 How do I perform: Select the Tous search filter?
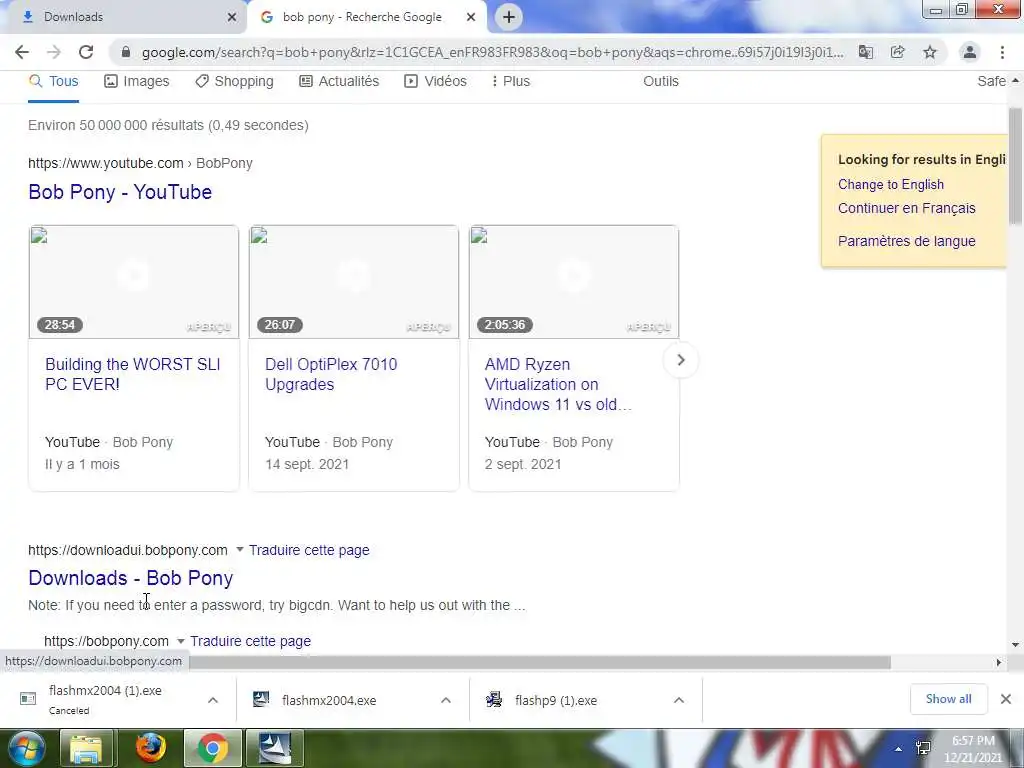coord(54,81)
